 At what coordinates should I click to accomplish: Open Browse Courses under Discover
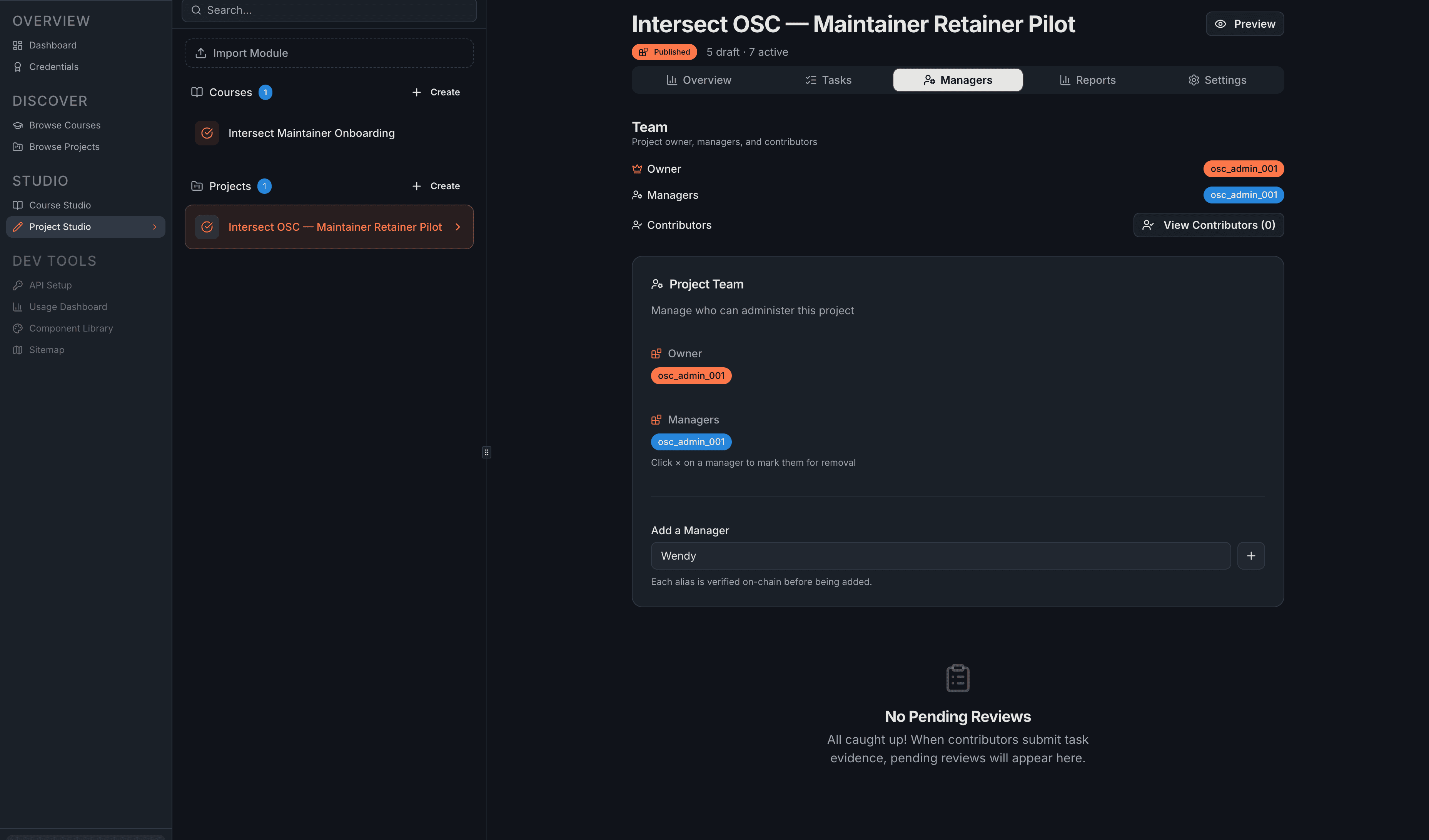65,125
